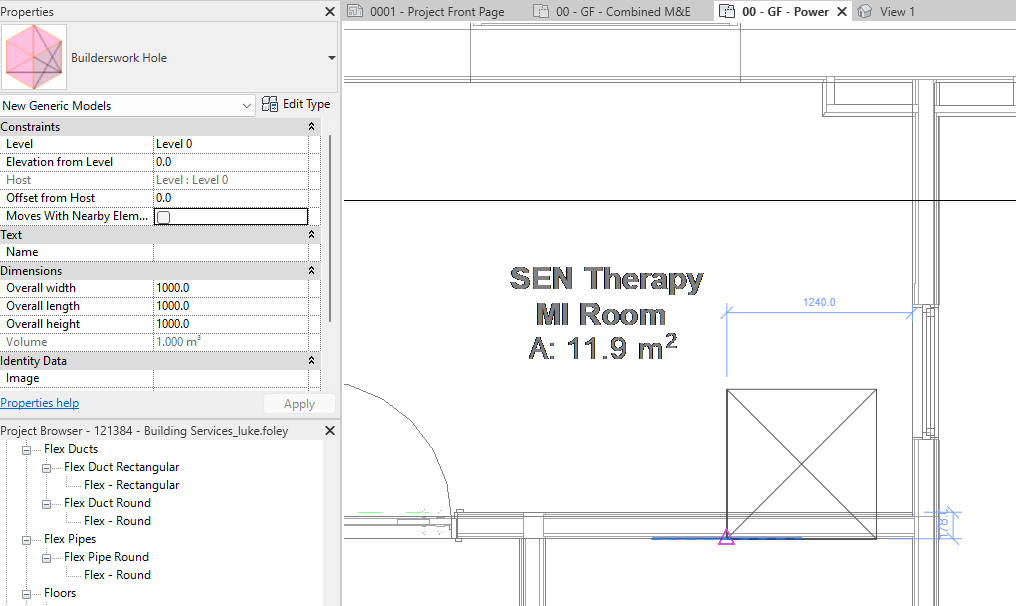Viewport: 1016px width, 606px height.
Task: Click the Name parameter field
Action: [x=231, y=252]
